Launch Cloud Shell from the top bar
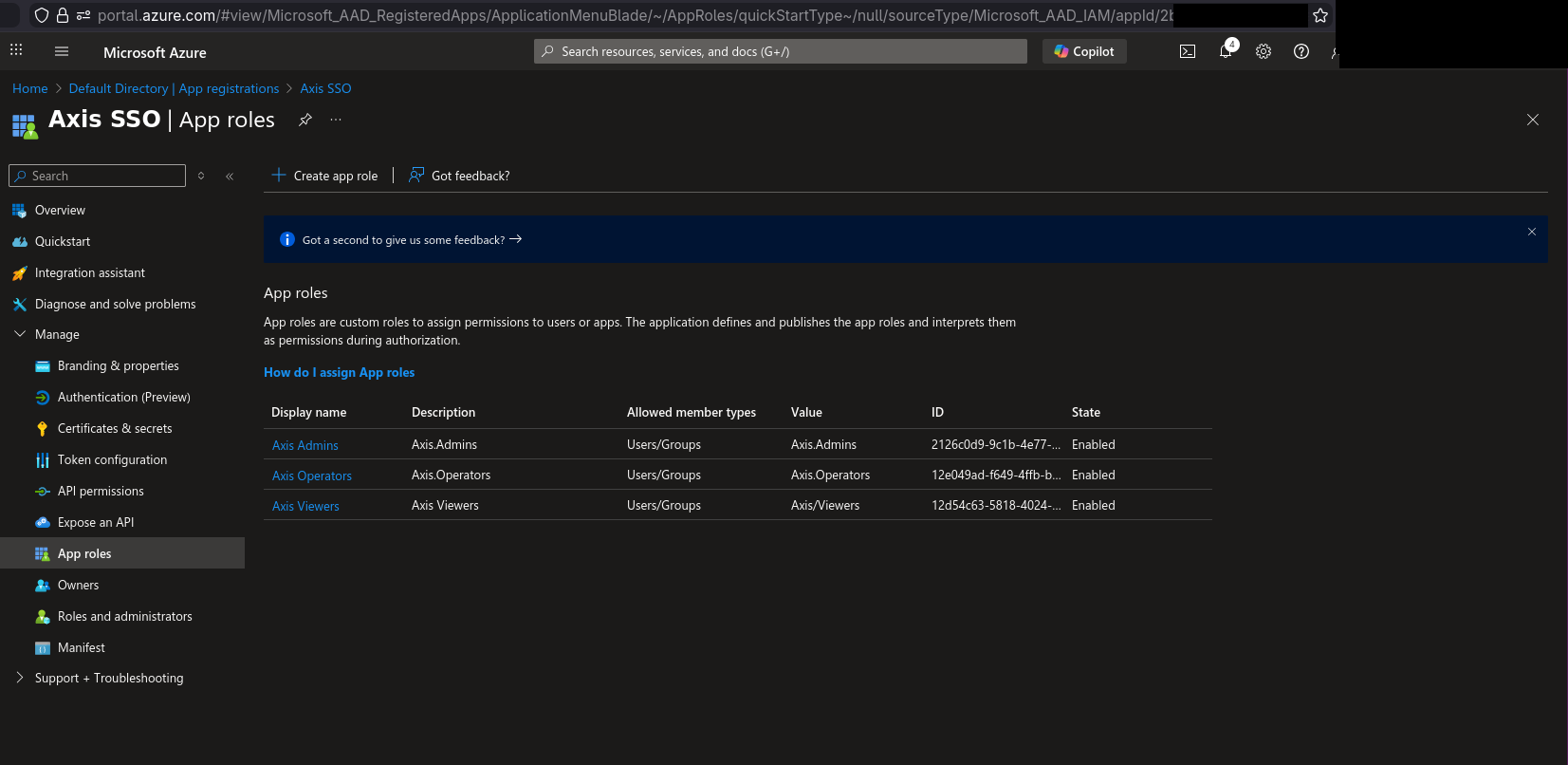1568x765 pixels. click(1188, 52)
